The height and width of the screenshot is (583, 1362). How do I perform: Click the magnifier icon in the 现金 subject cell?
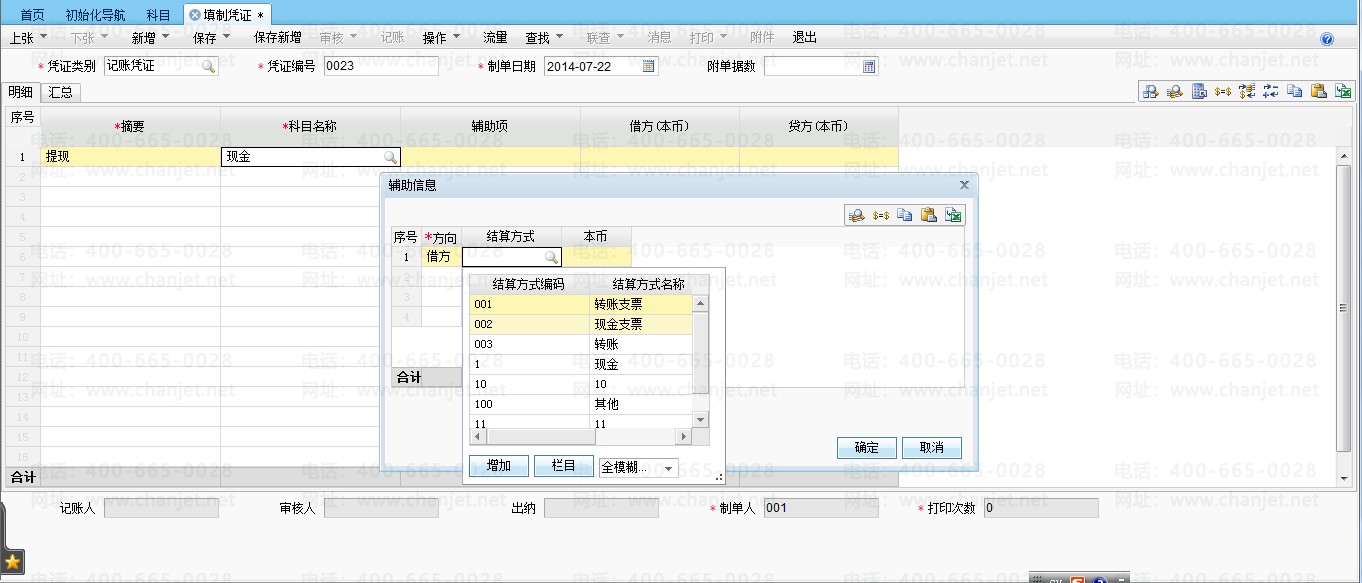point(389,157)
